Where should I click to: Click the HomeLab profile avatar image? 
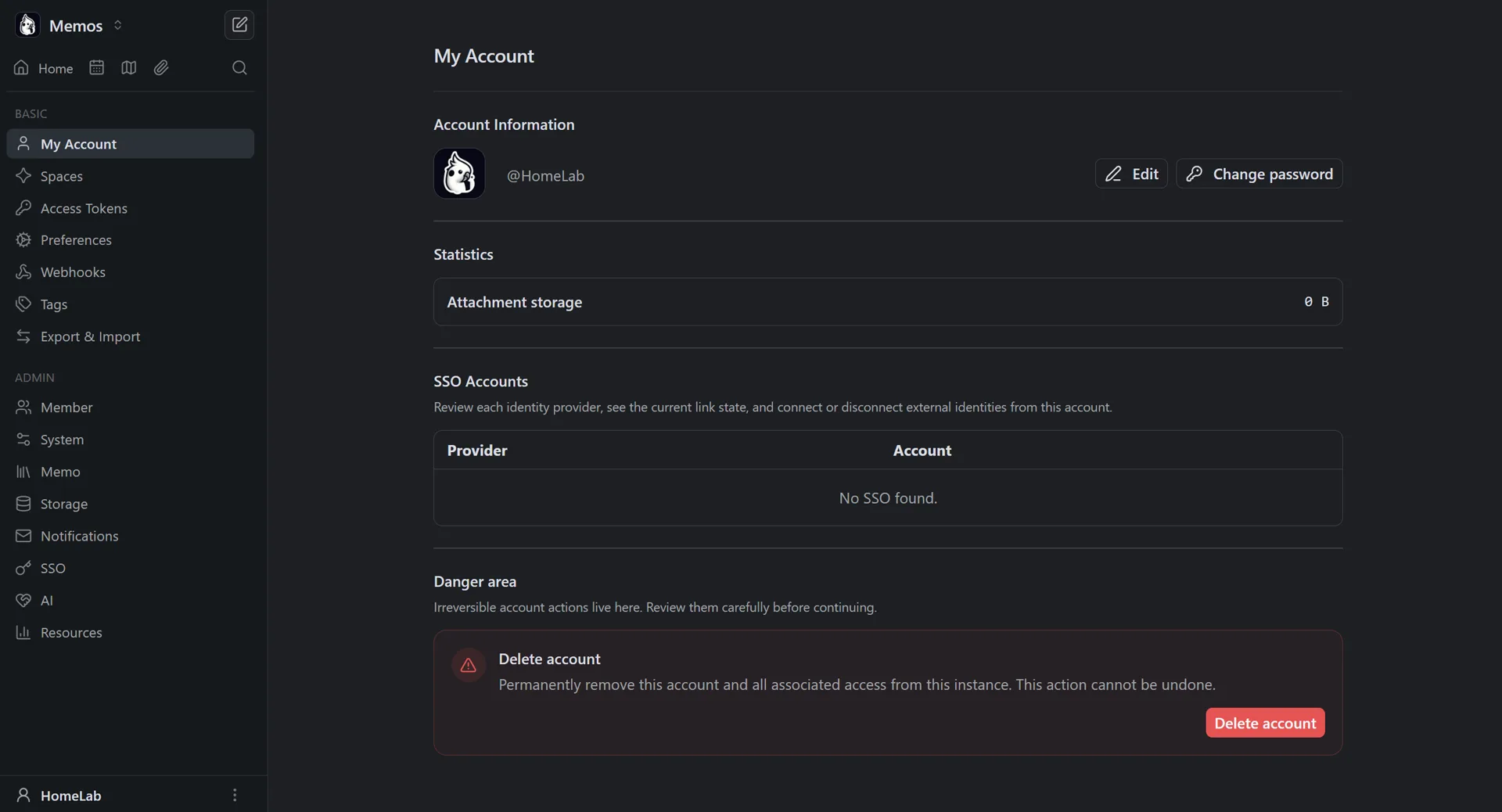pyautogui.click(x=459, y=174)
